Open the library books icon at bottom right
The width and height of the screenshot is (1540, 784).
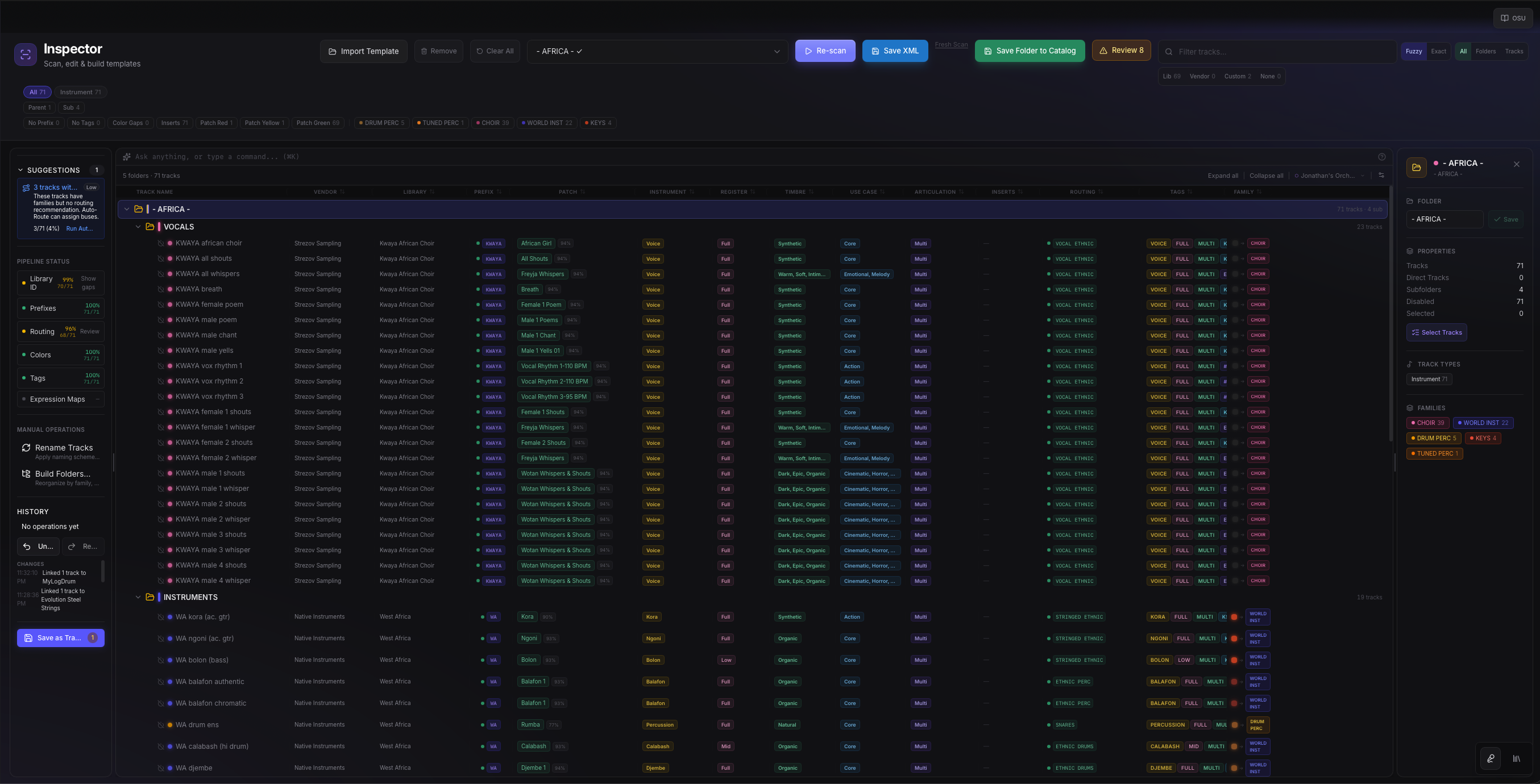click(x=1516, y=758)
